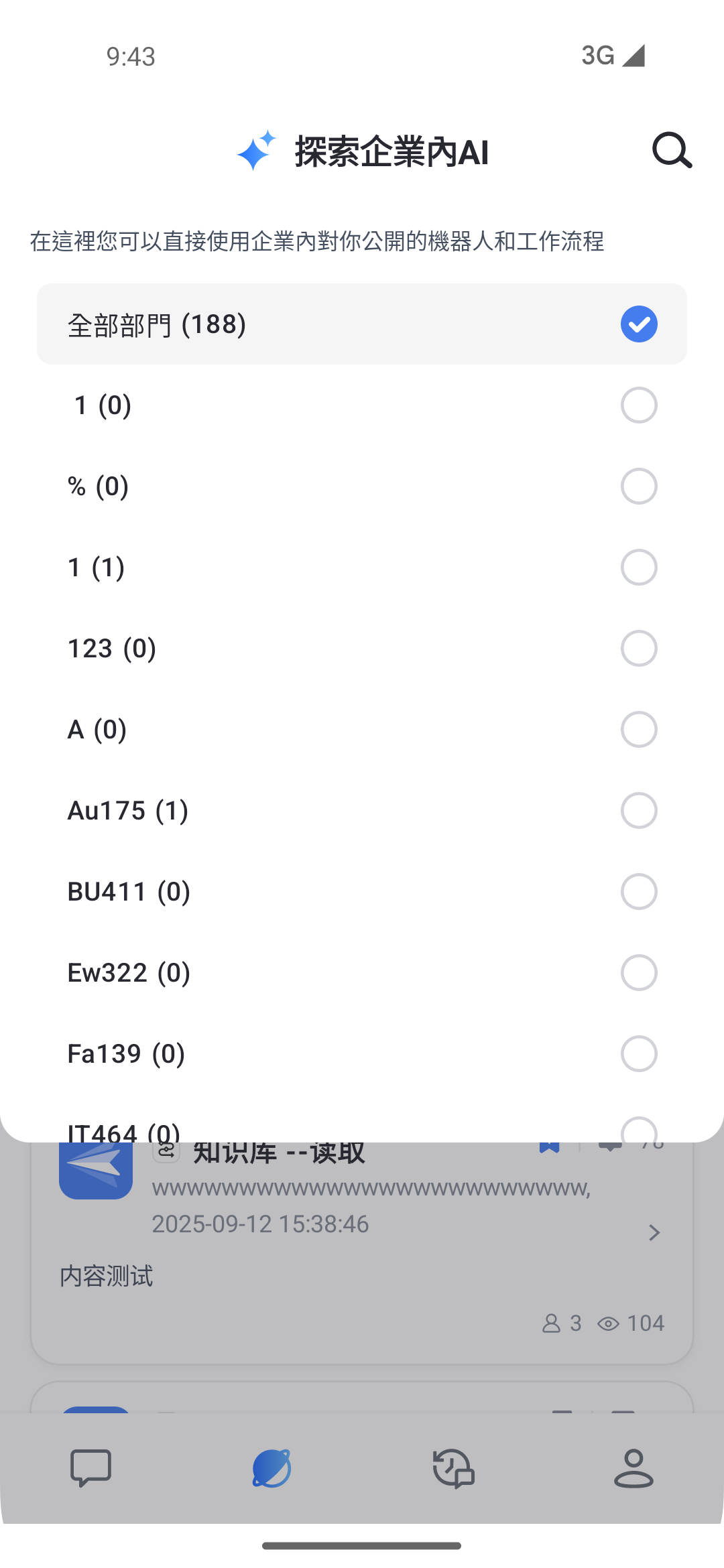Select the planet explore tab icon
724x1568 pixels.
271,1468
